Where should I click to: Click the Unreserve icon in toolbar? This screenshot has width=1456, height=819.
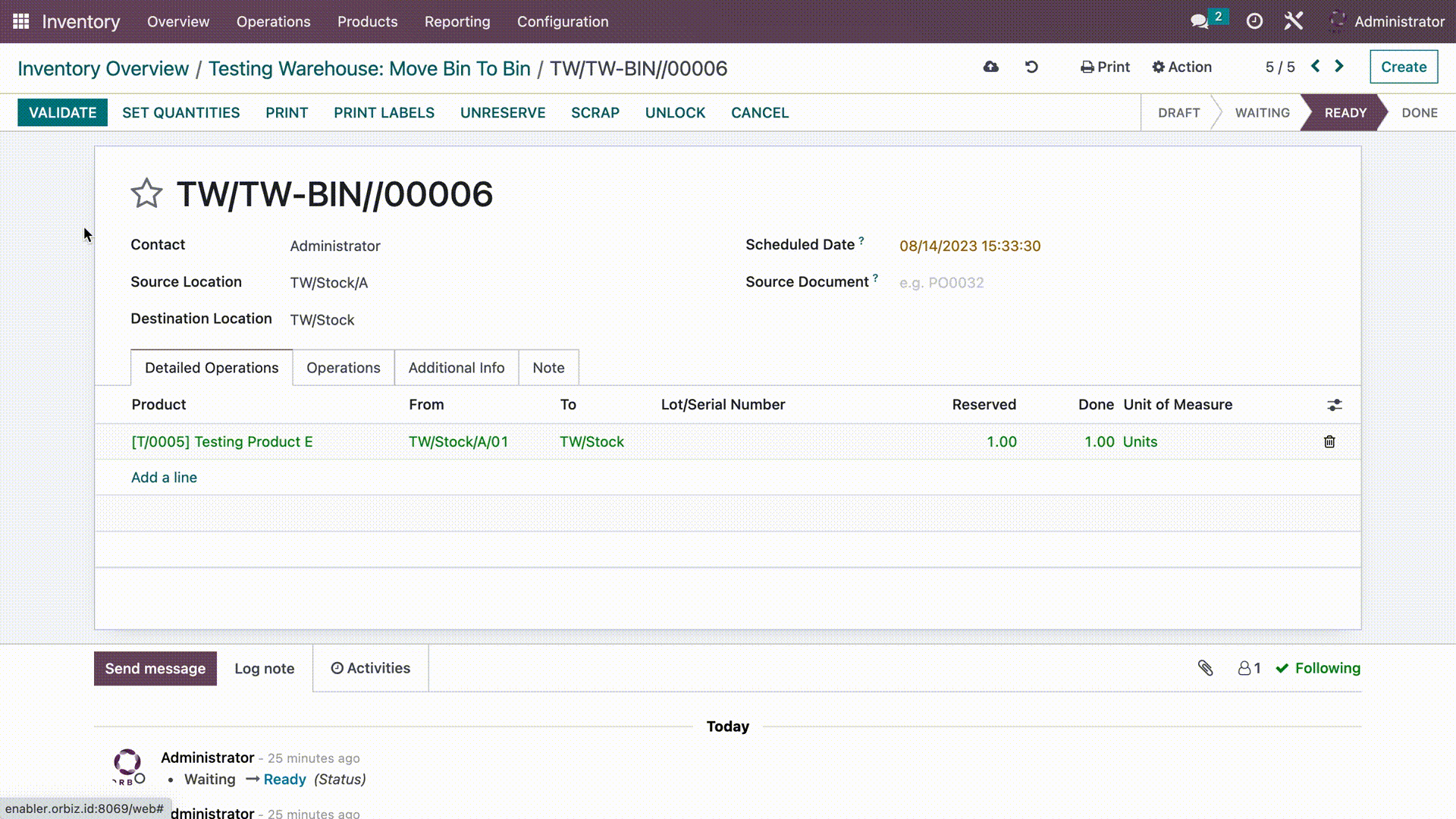point(503,112)
